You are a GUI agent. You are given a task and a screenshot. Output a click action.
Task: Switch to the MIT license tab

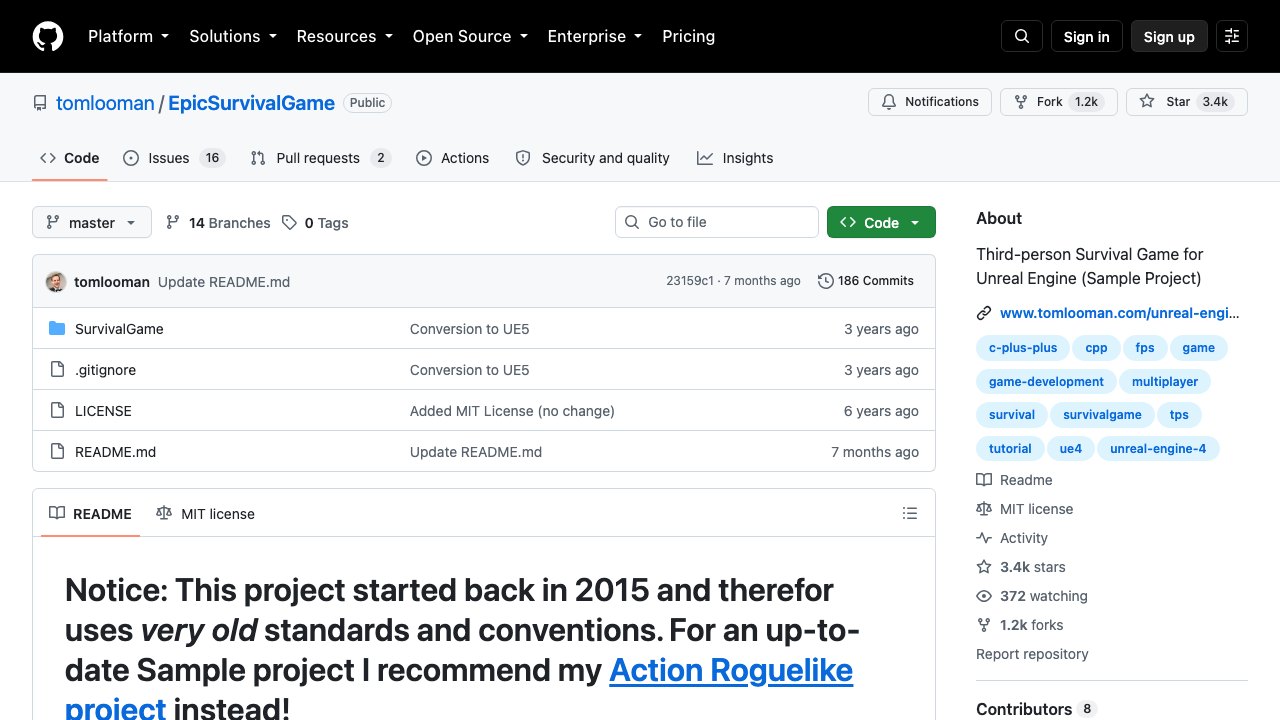pos(206,513)
